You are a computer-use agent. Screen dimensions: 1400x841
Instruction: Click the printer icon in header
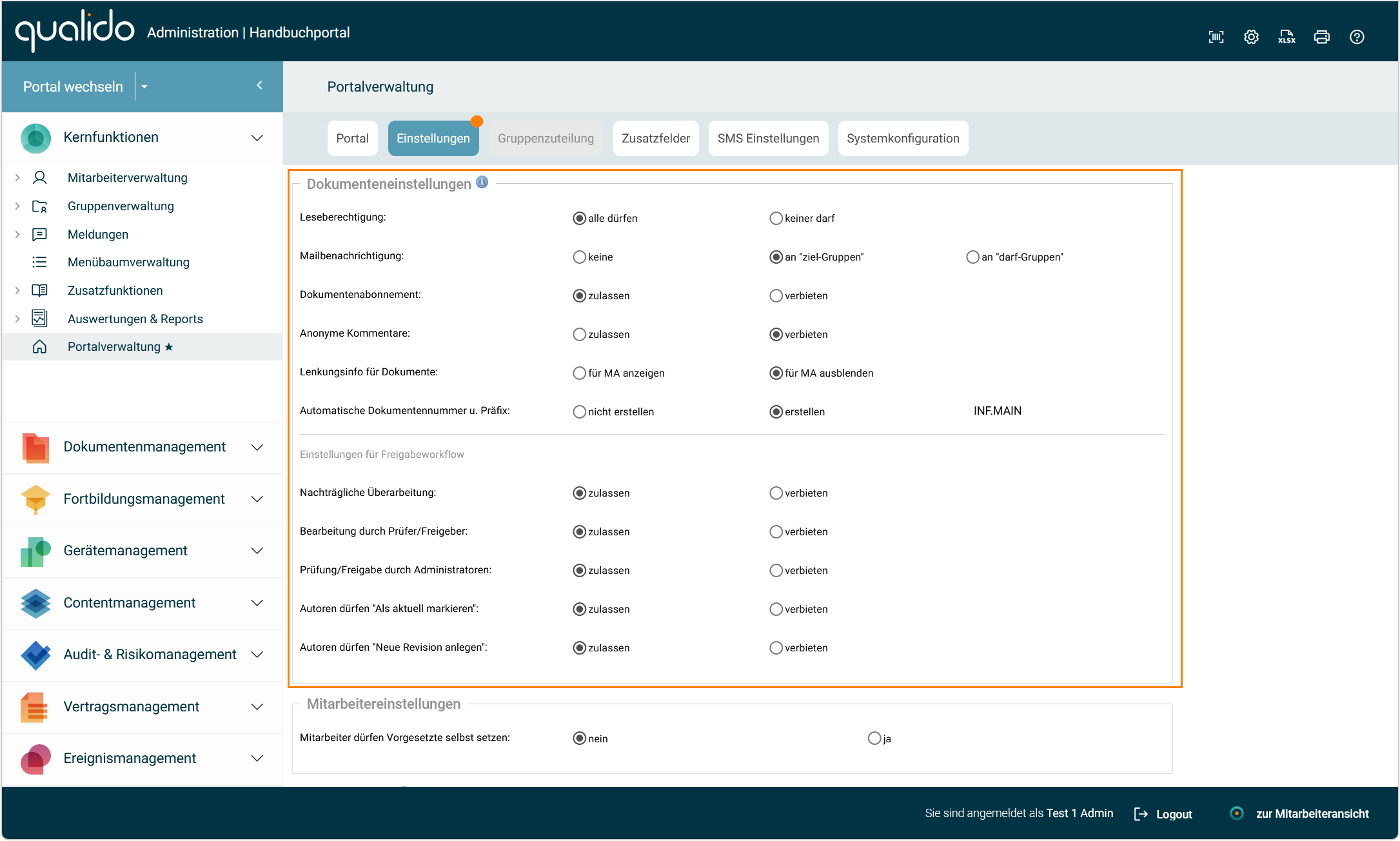tap(1321, 37)
